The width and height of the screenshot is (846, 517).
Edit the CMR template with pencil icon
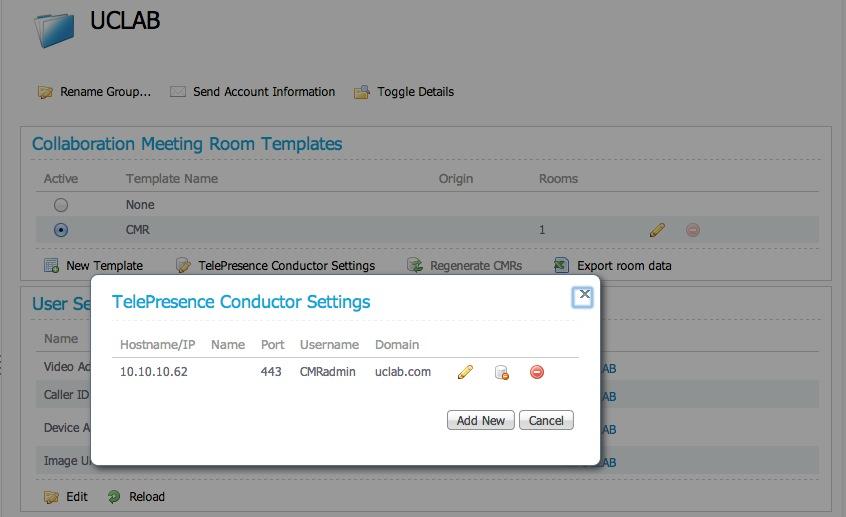pyautogui.click(x=657, y=230)
